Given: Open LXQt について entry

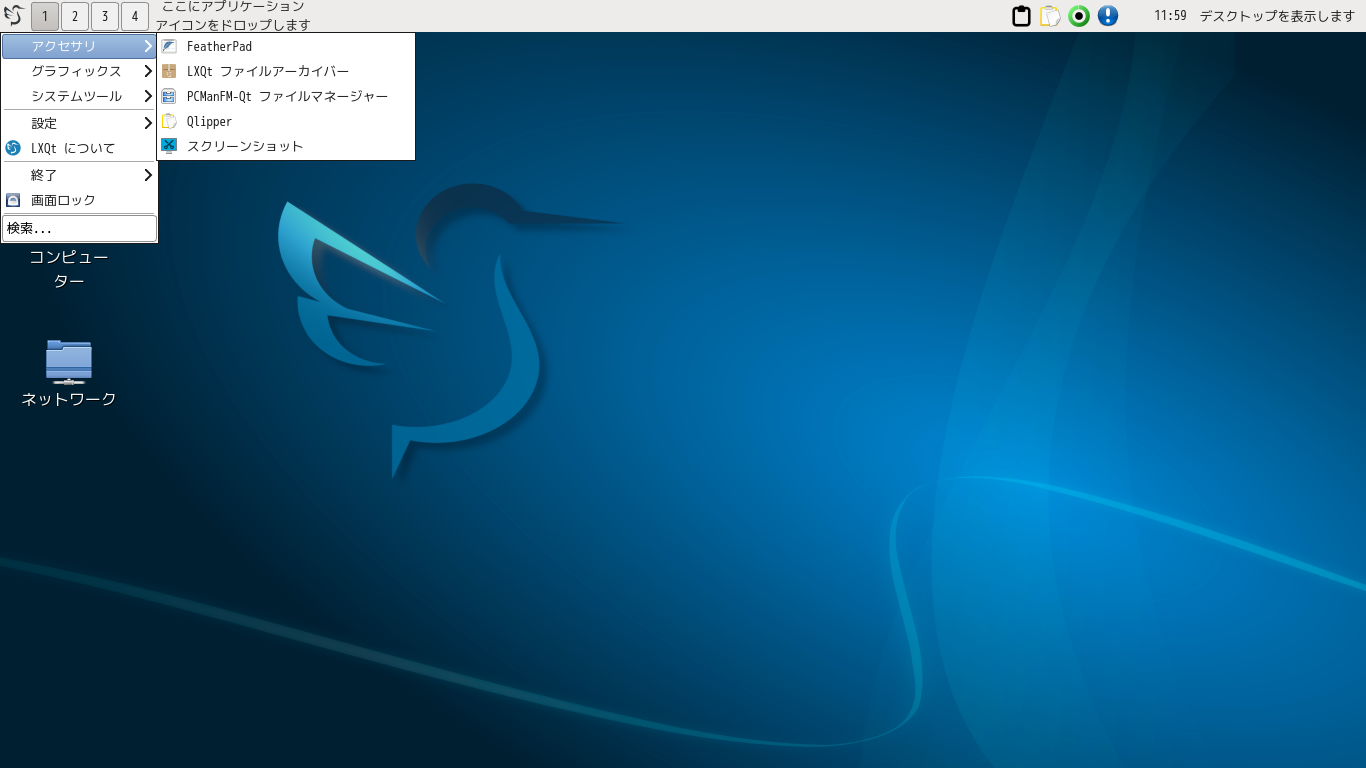Looking at the screenshot, I should (79, 148).
